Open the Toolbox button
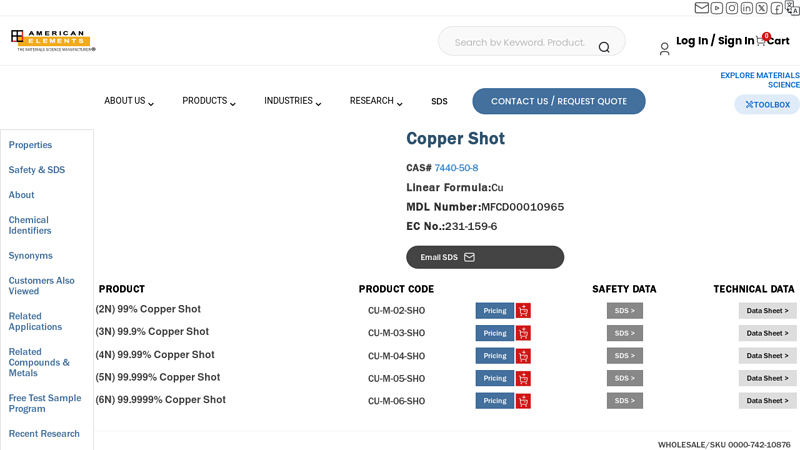The image size is (800, 450). click(767, 105)
